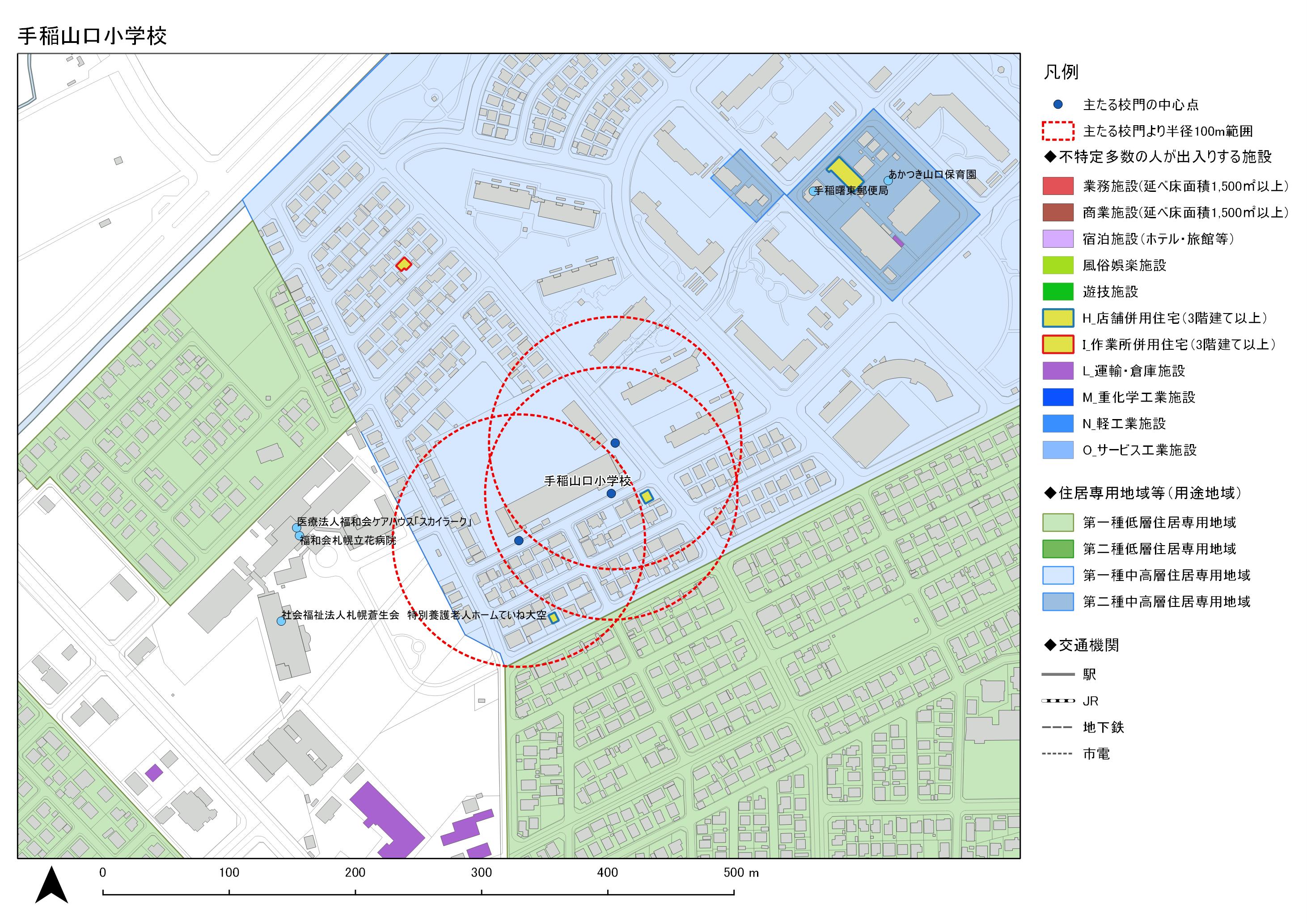Select the gate dot at the school's northeast corner
The height and width of the screenshot is (924, 1307).
click(615, 443)
